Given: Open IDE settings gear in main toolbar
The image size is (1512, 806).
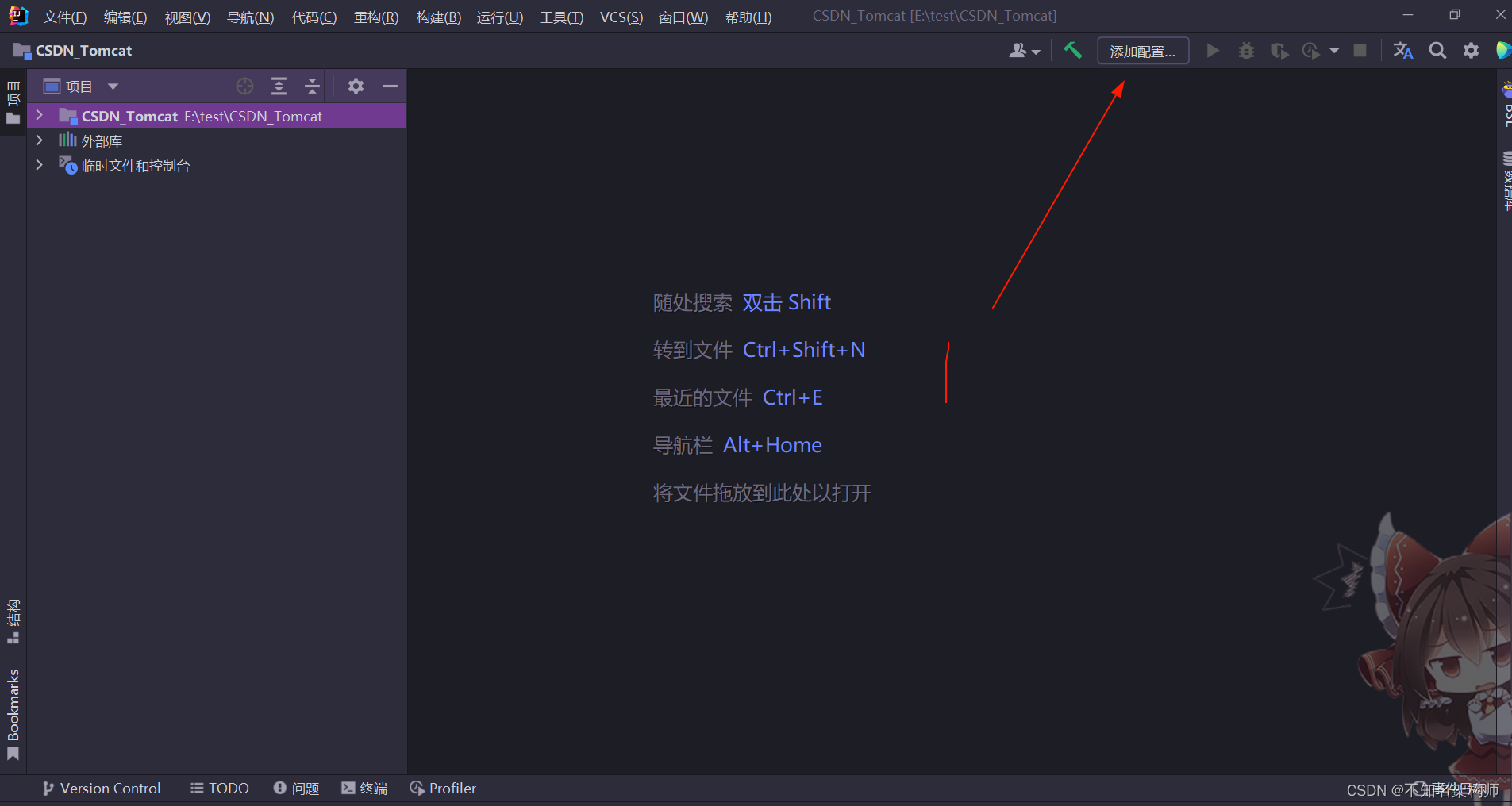Looking at the screenshot, I should (1470, 50).
